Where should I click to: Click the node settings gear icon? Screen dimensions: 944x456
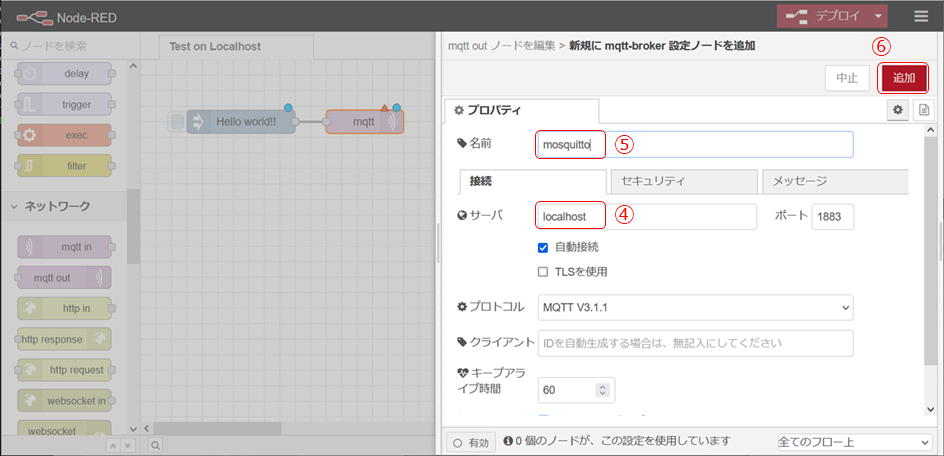(x=897, y=109)
